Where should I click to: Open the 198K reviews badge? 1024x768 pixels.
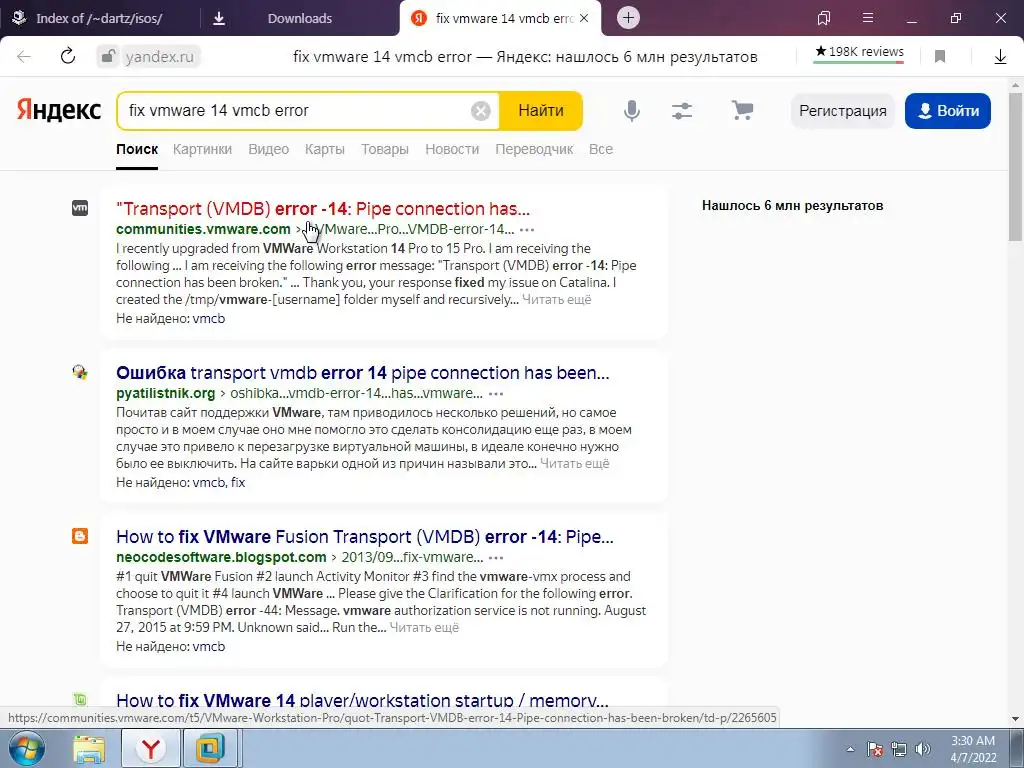(859, 52)
